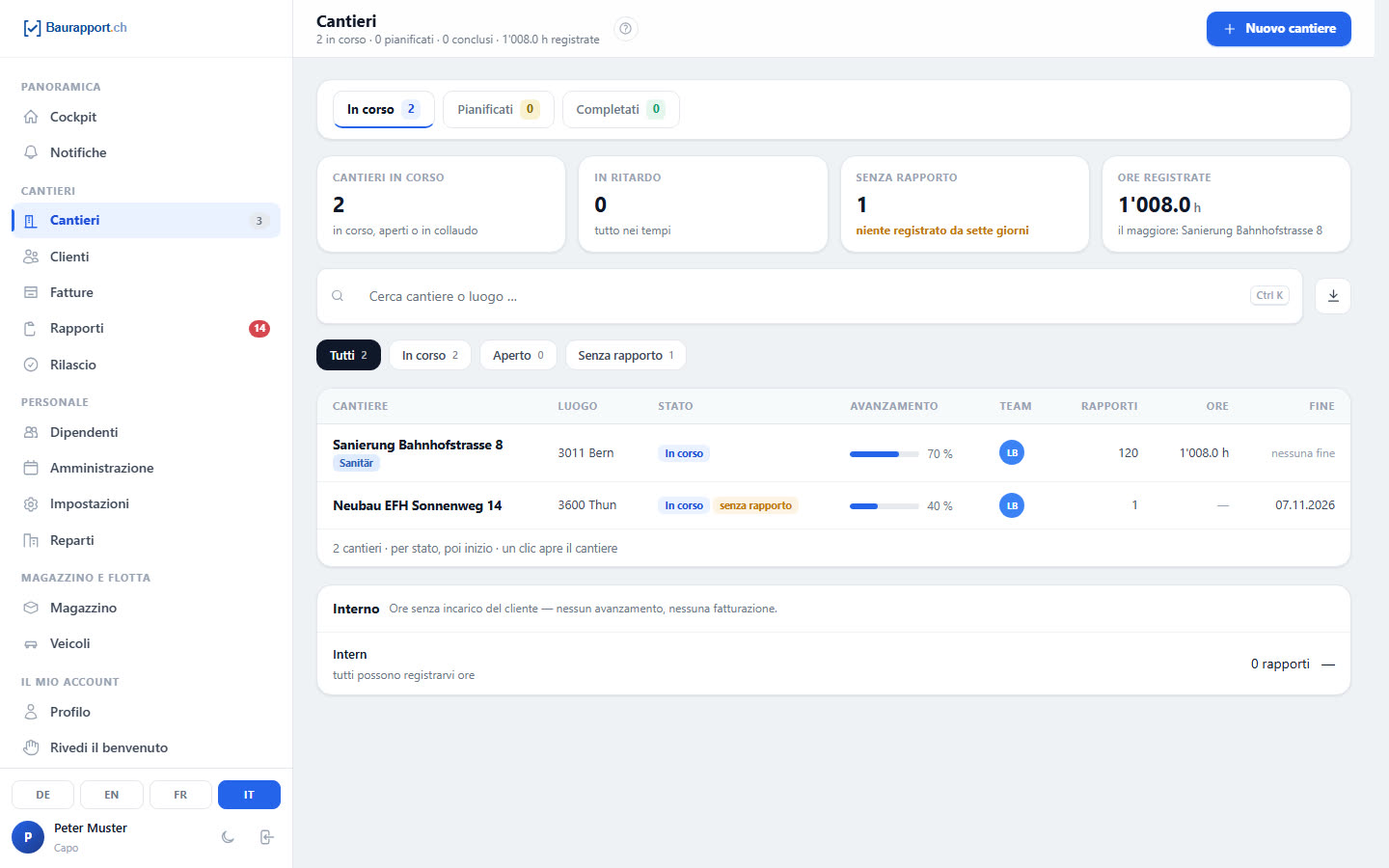1389x868 pixels.
Task: Click the 70 % progress bar
Action: click(885, 453)
